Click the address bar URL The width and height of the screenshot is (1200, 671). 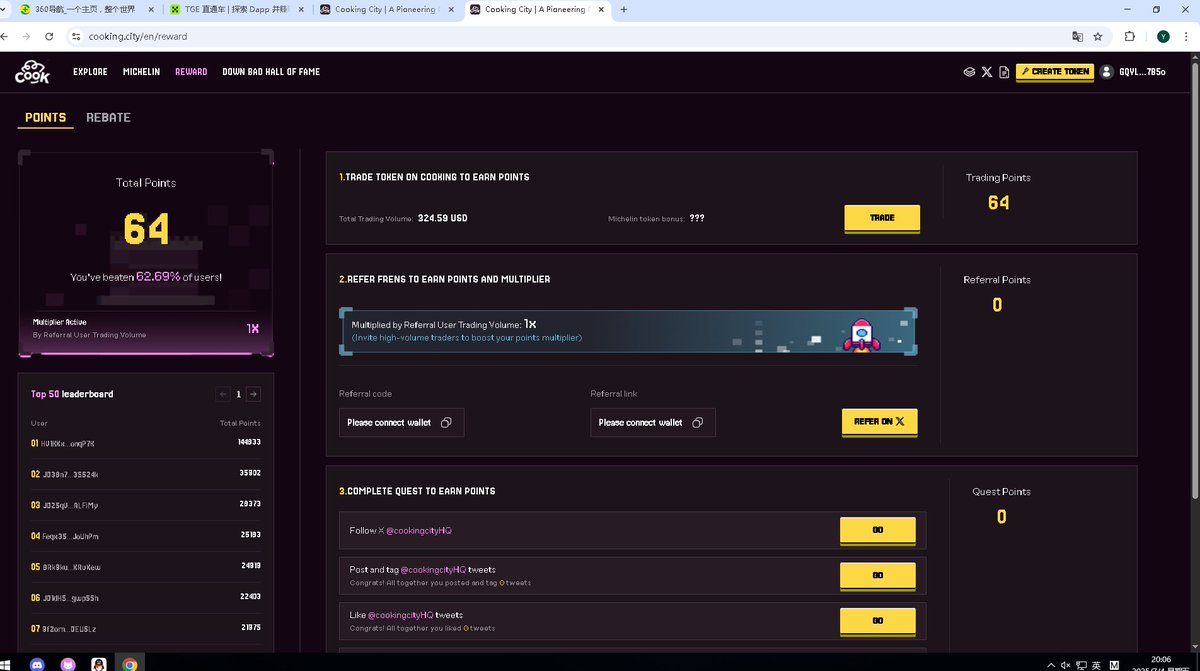tap(137, 36)
